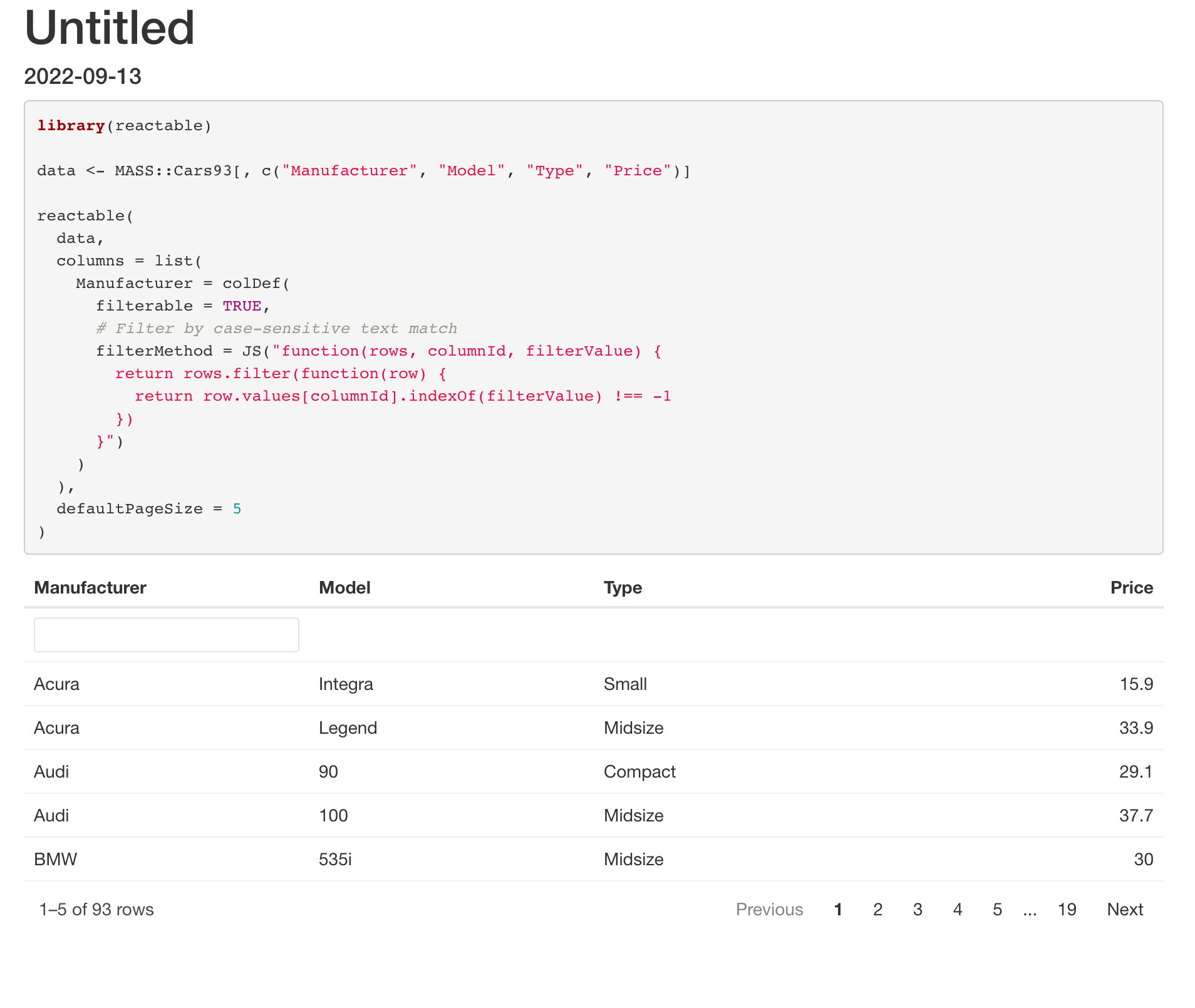Sort by the Manufacturer column header
The height and width of the screenshot is (1008, 1195).
tap(90, 588)
